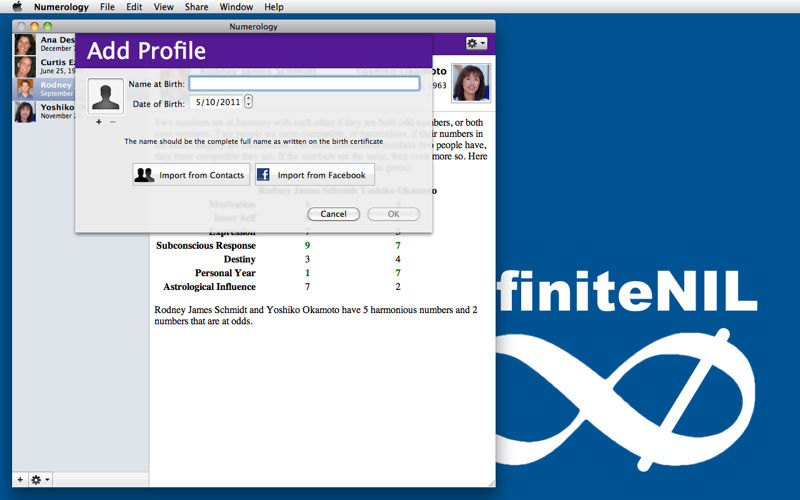
Task: Click the yellow minimize window button
Action: (x=34, y=26)
